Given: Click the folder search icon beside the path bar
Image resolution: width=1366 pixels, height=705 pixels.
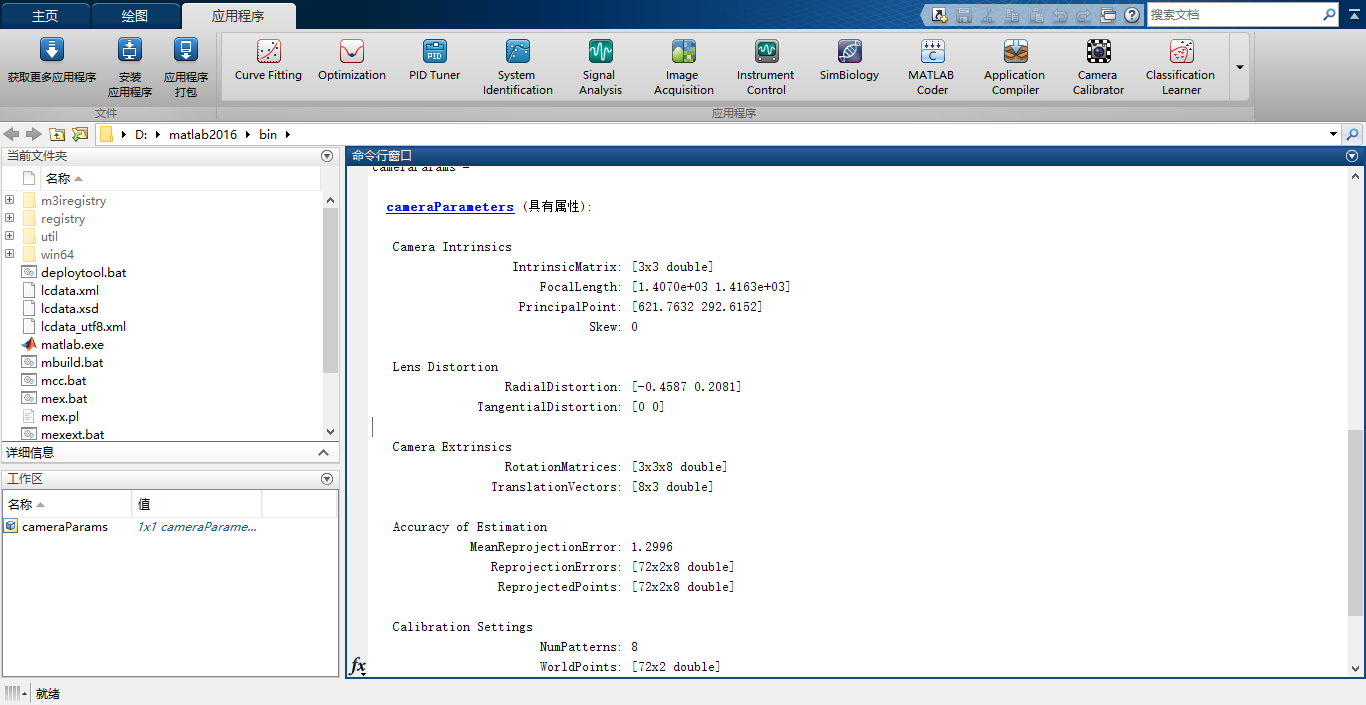Looking at the screenshot, I should point(1353,134).
